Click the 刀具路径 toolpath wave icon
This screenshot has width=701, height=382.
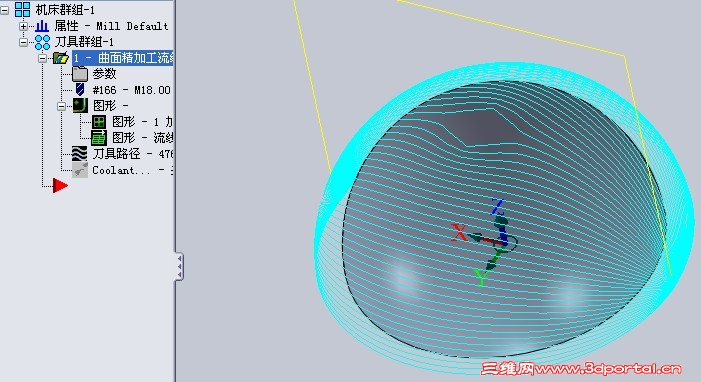pos(80,153)
